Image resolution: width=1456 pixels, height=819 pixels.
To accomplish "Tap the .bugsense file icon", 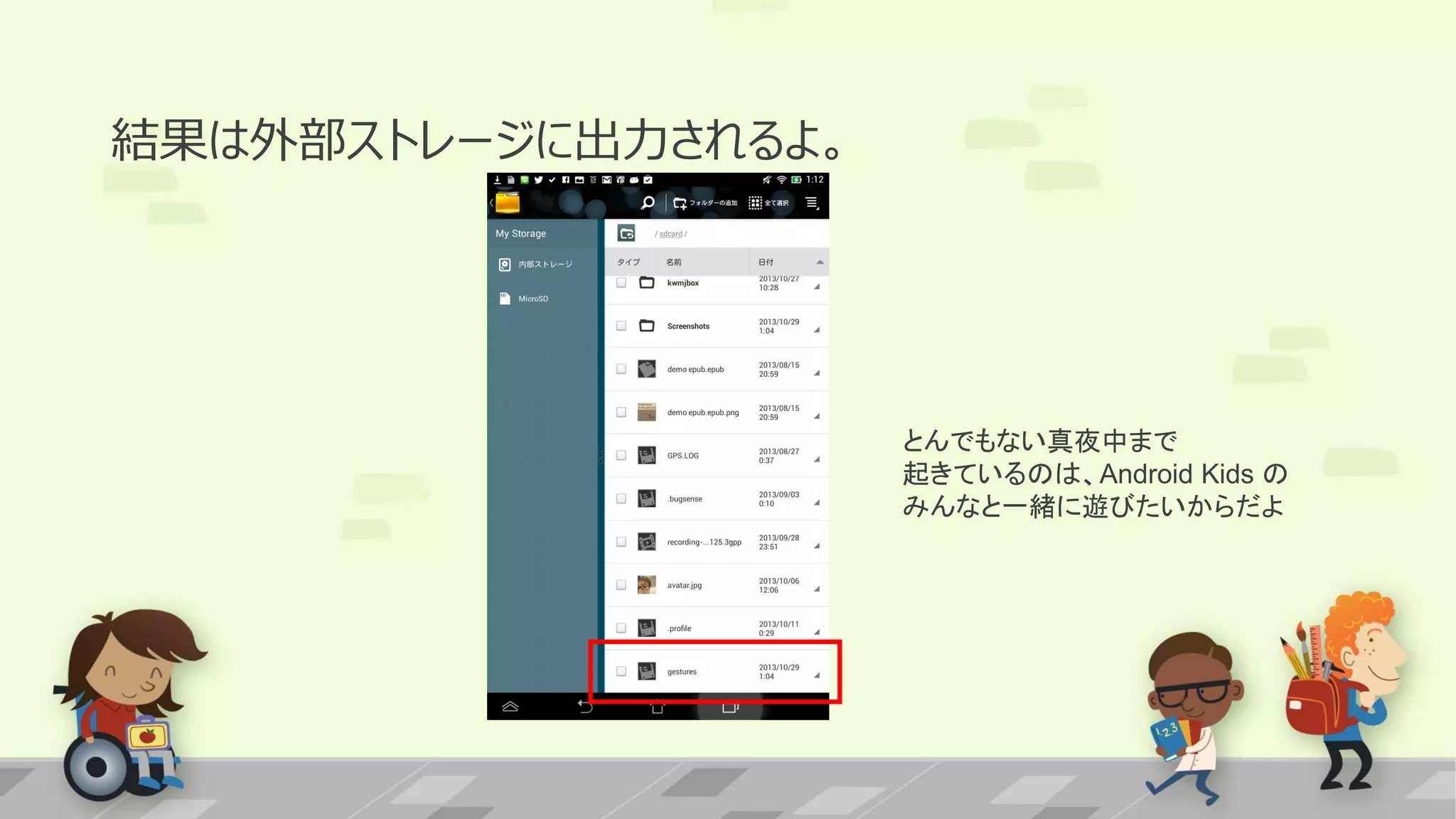I will [x=647, y=498].
